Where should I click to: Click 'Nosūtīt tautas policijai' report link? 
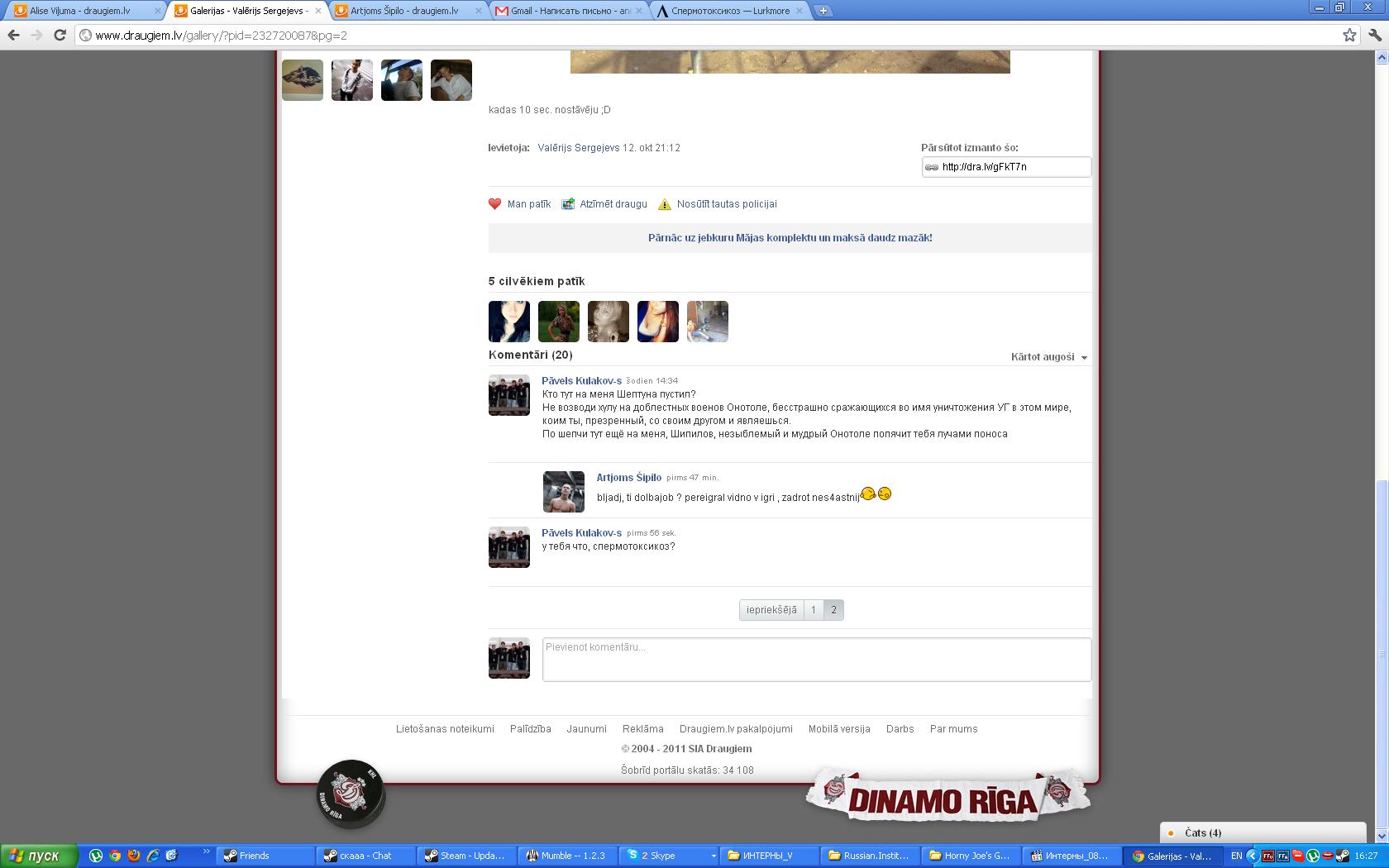click(x=727, y=204)
